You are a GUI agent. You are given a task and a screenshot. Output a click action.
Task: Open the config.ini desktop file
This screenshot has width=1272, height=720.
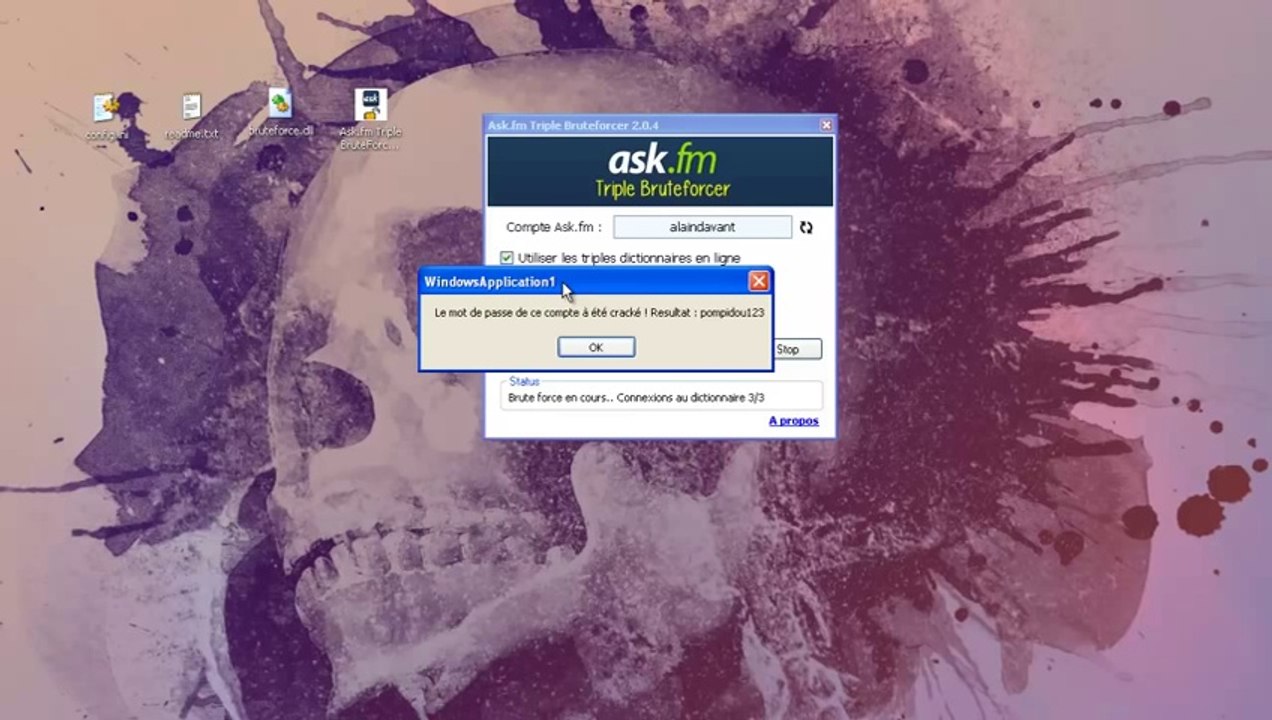coord(106,117)
